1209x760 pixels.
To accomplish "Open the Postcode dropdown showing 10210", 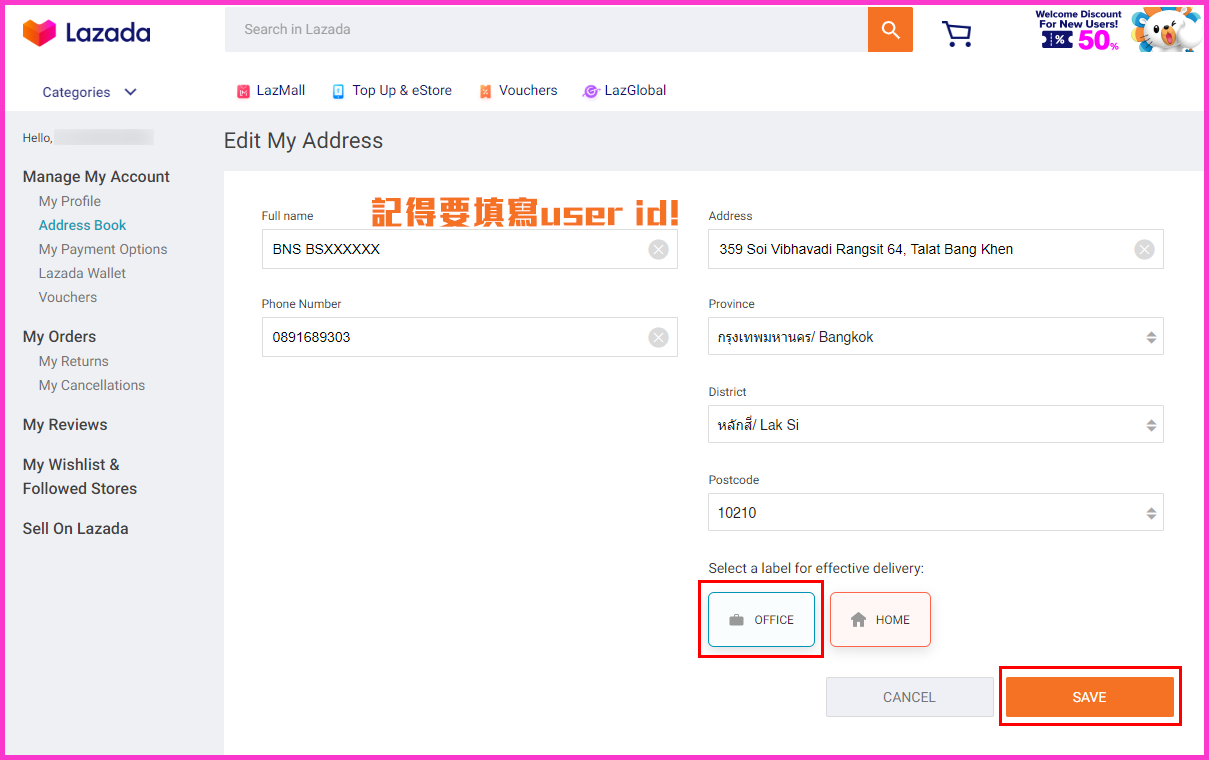I will 935,513.
